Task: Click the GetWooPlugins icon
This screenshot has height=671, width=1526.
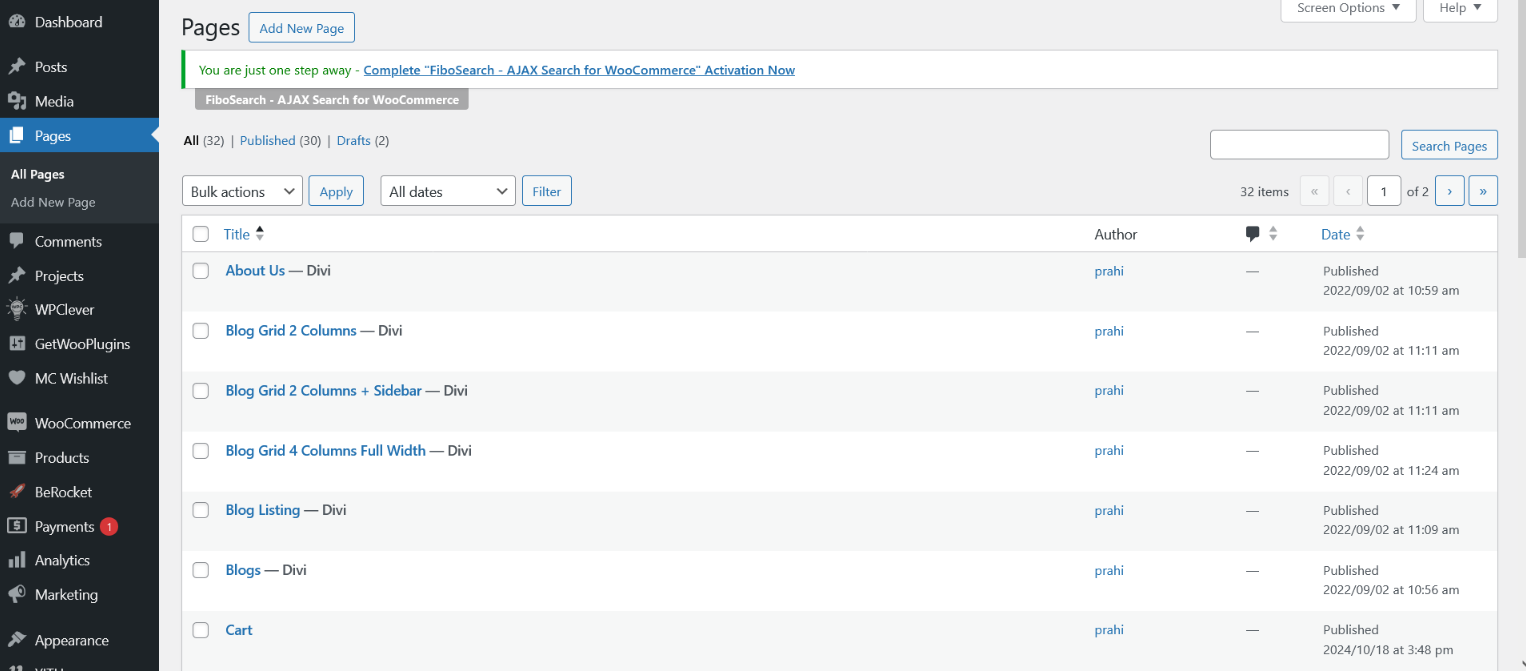Action: (x=17, y=344)
